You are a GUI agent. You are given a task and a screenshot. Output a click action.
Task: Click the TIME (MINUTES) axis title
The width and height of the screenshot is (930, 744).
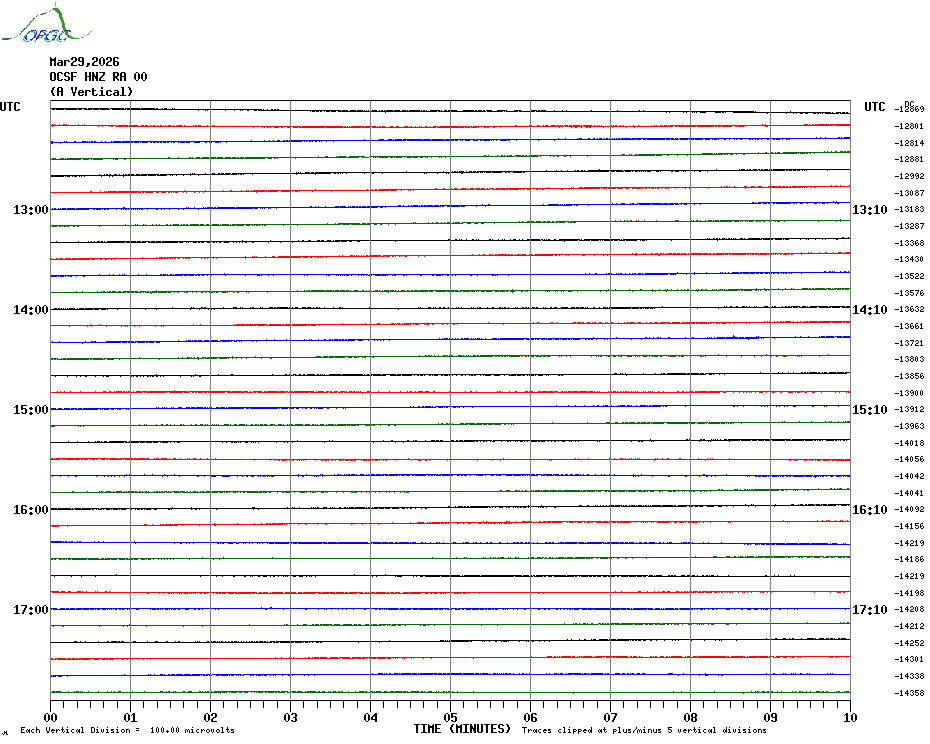462,729
